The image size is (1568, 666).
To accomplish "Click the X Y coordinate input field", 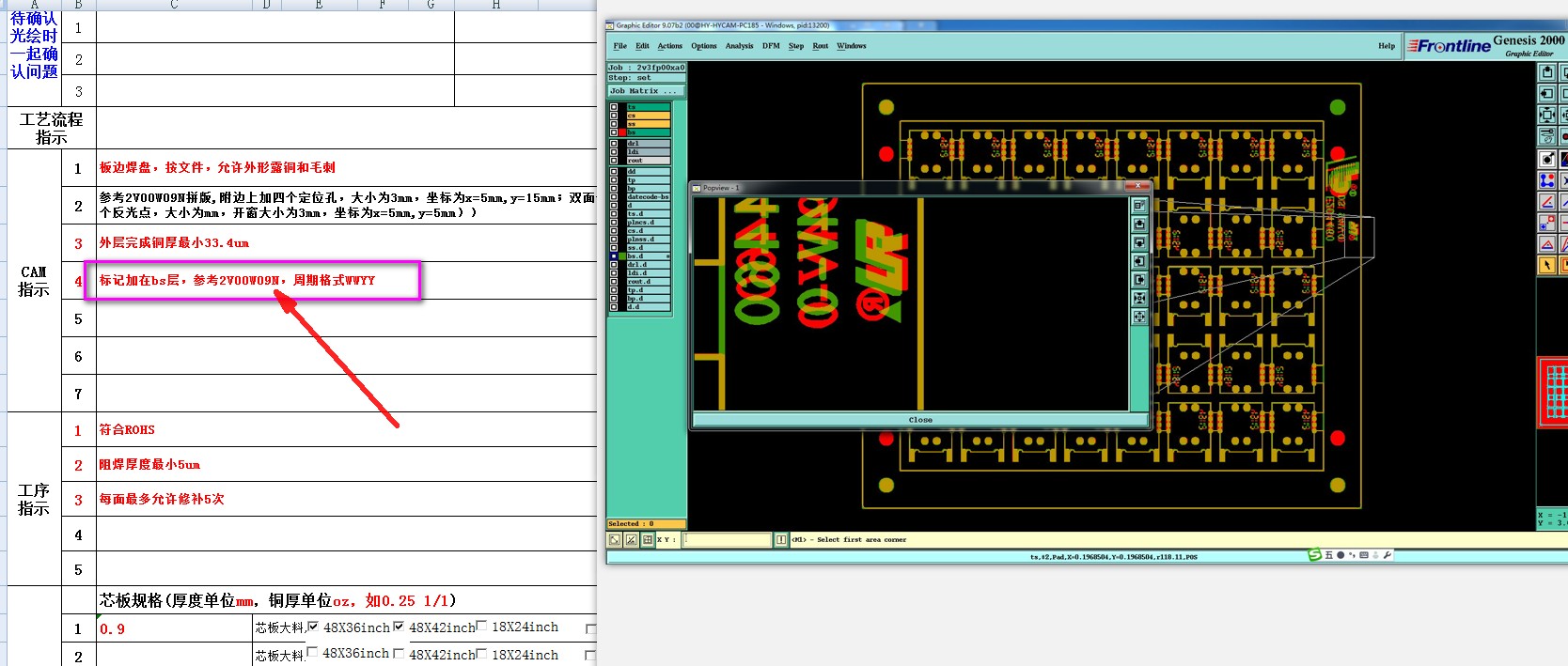I will coord(727,540).
